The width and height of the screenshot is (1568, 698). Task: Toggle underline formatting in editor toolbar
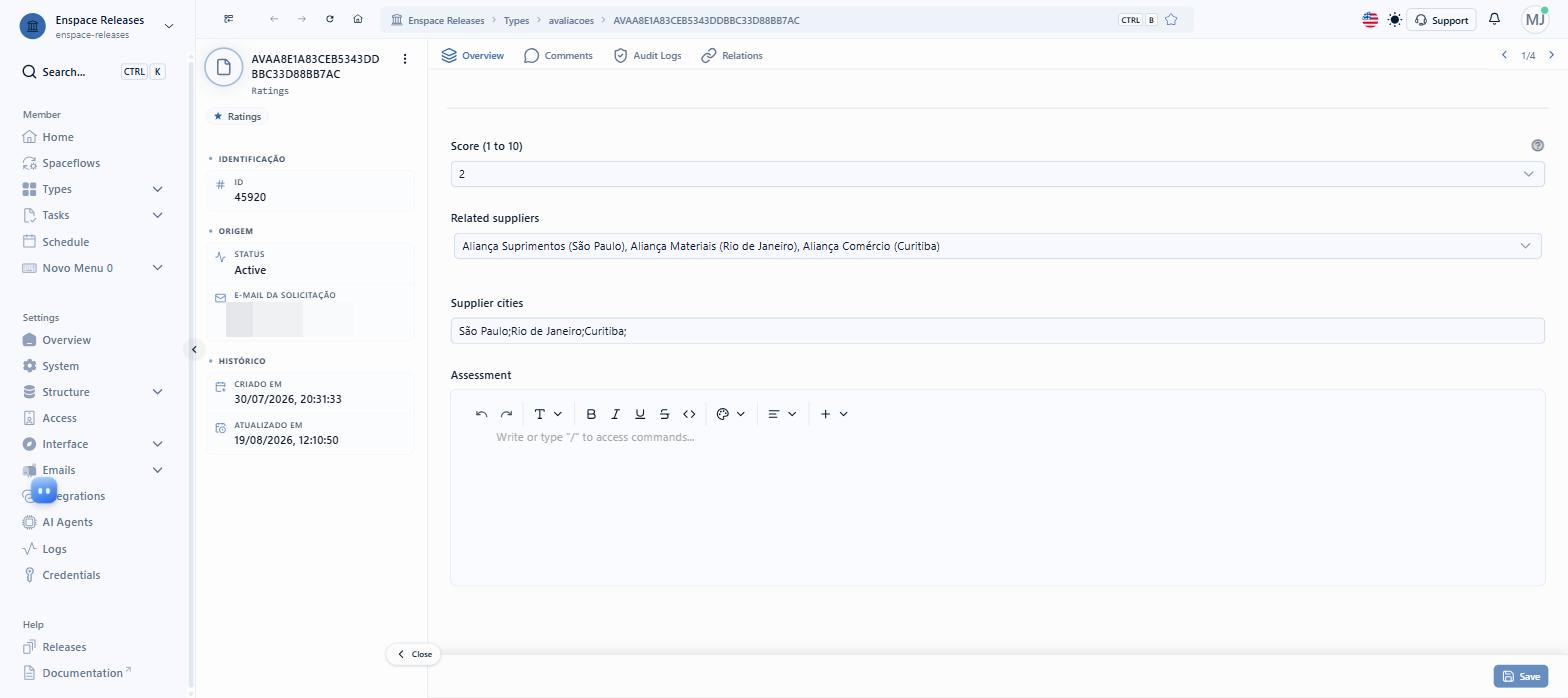640,414
